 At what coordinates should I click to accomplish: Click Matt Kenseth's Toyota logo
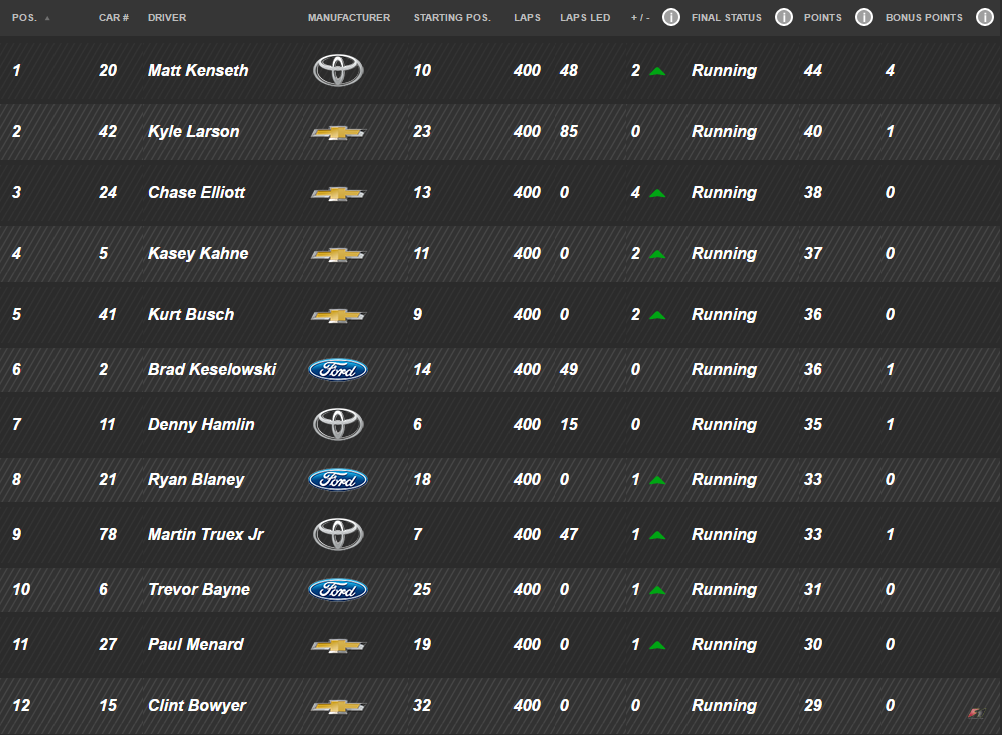tap(338, 70)
